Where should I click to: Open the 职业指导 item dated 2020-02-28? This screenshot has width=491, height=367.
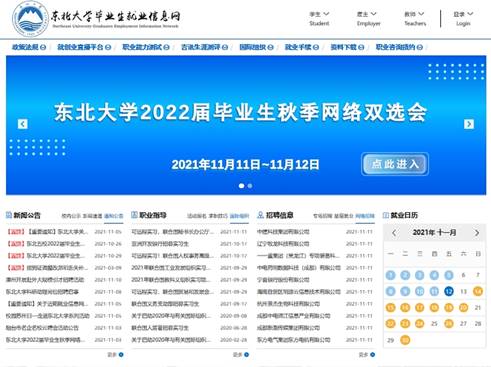(x=171, y=340)
